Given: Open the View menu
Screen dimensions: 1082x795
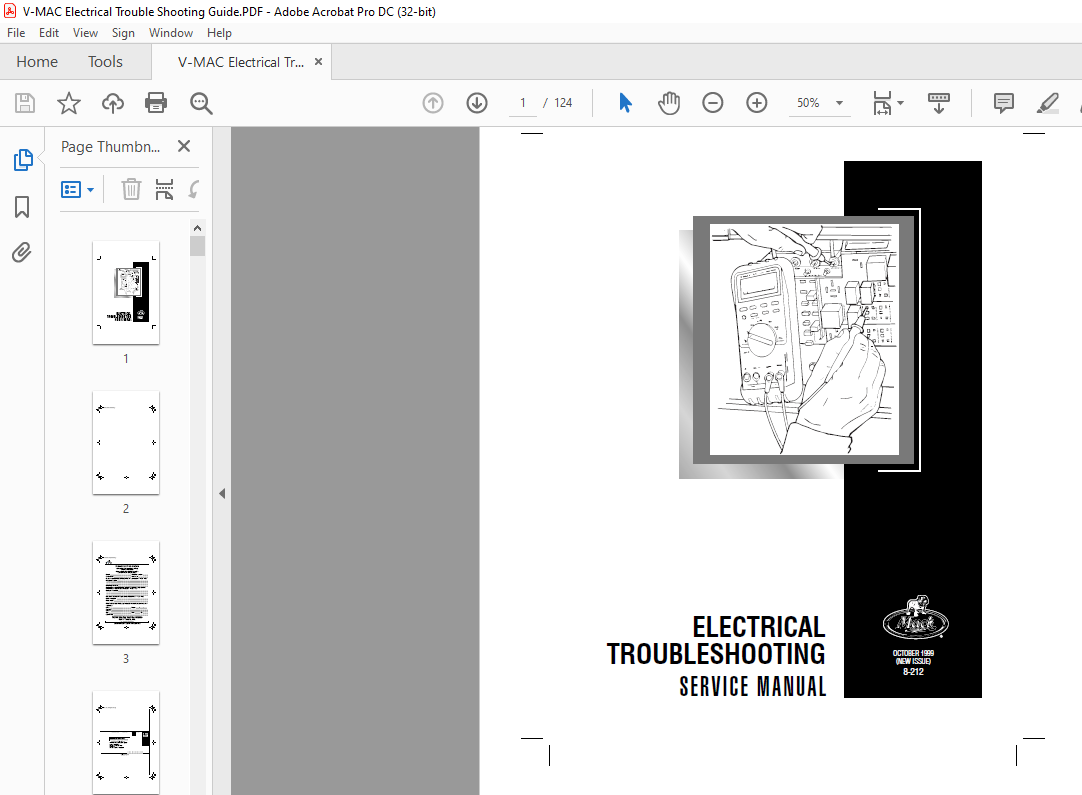Looking at the screenshot, I should [85, 32].
